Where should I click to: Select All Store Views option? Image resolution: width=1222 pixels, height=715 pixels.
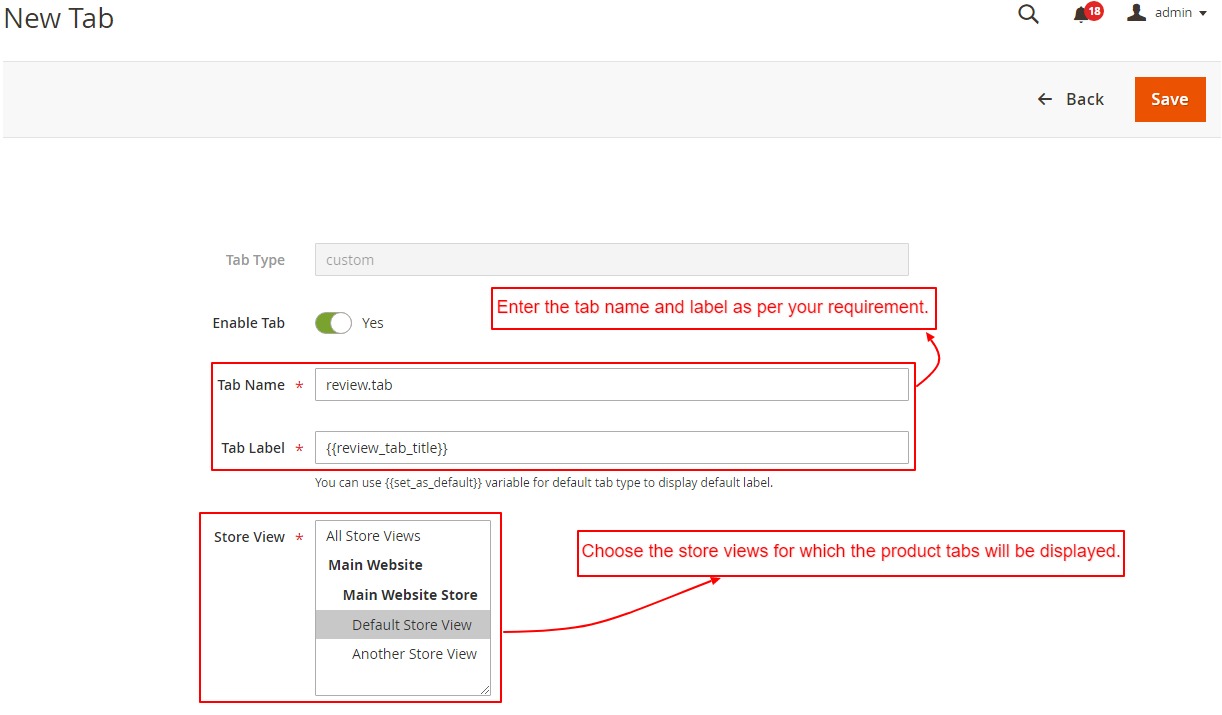[x=373, y=536]
